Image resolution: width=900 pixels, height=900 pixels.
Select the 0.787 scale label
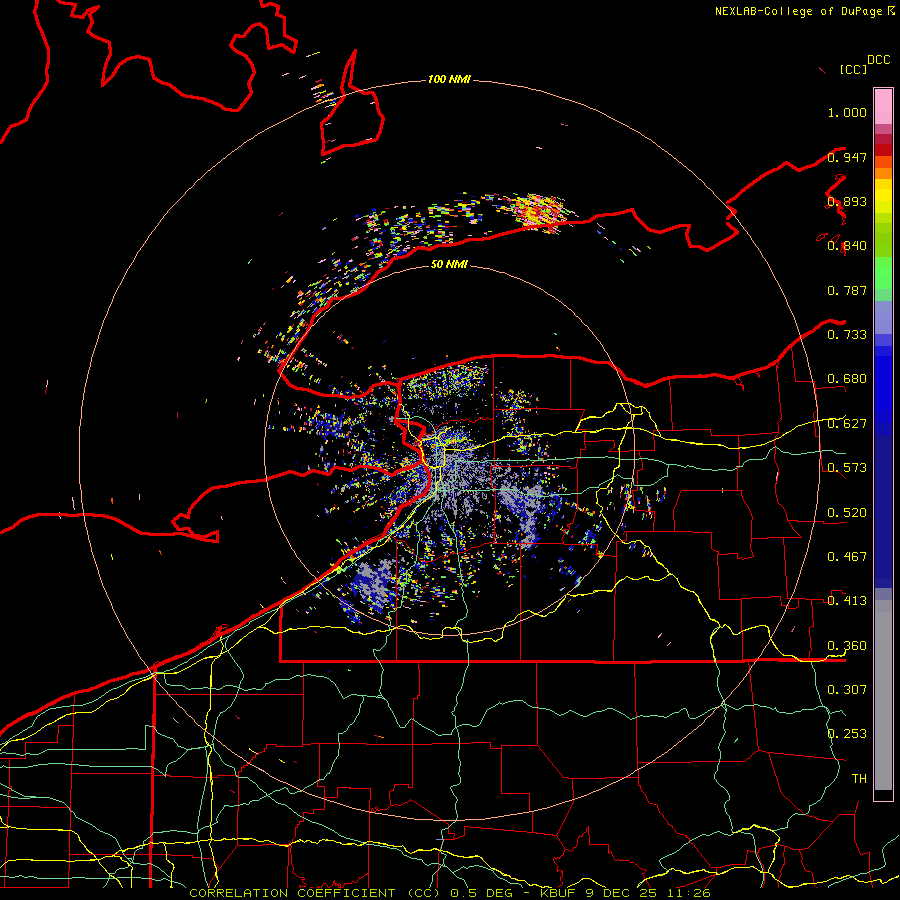[847, 290]
